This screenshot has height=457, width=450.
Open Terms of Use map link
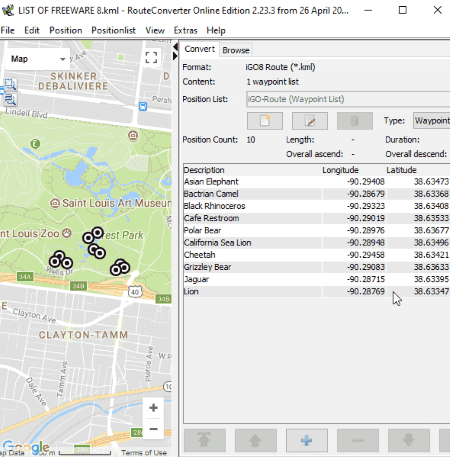point(144,453)
